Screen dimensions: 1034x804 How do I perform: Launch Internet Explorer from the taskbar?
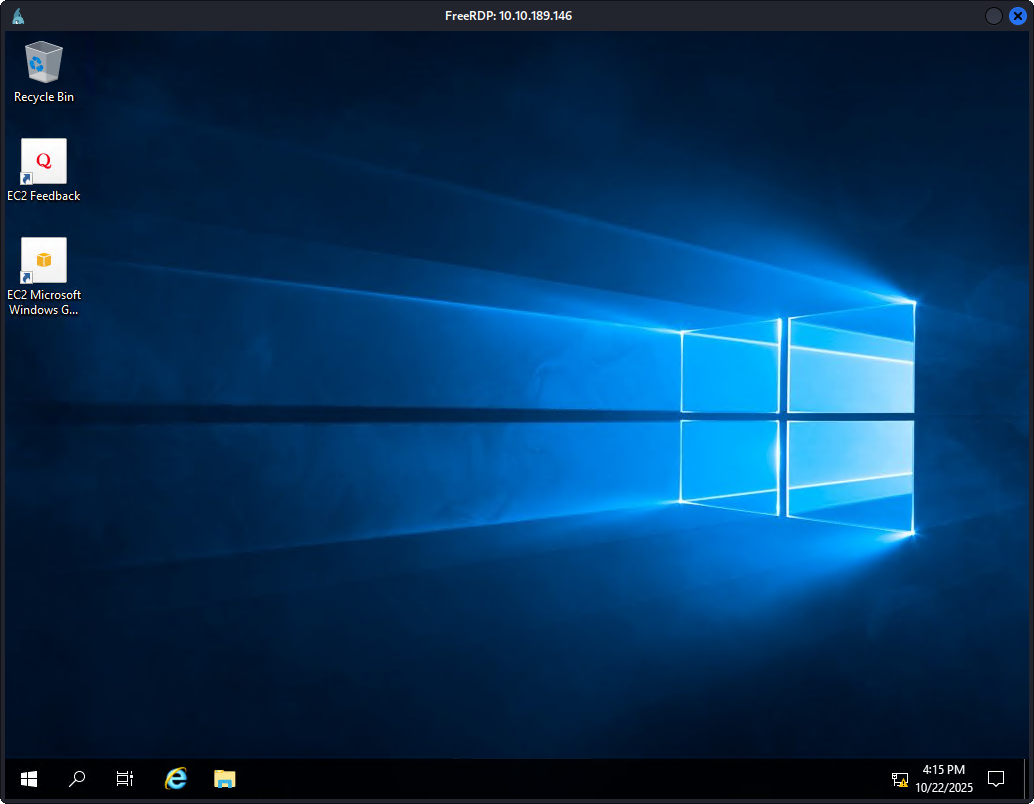click(176, 779)
